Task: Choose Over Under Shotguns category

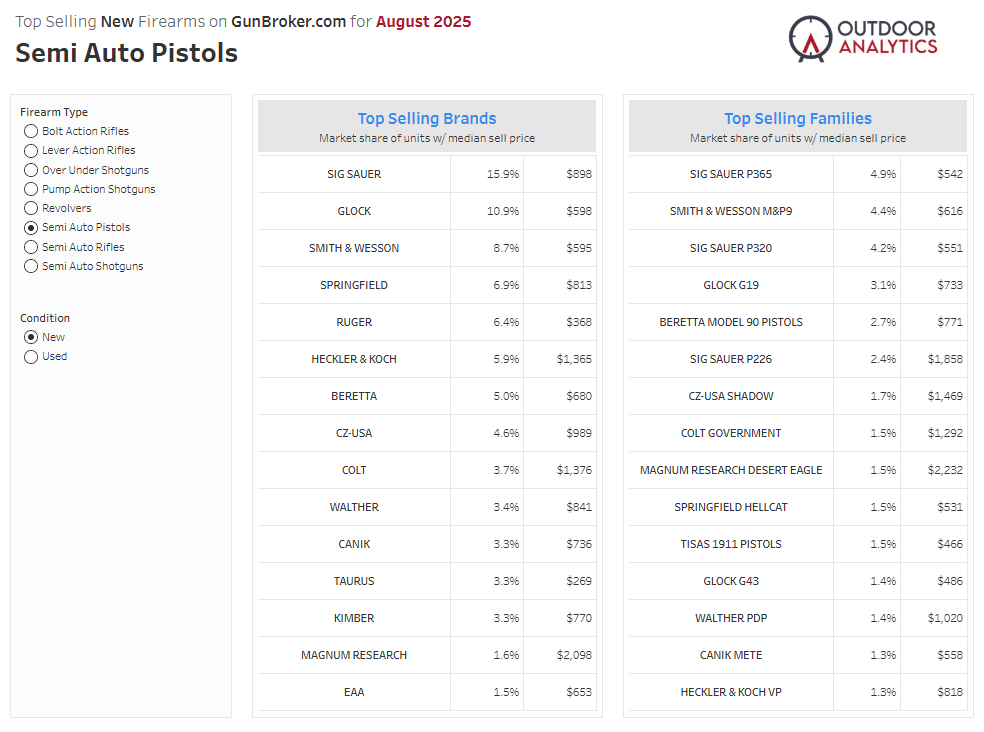Action: pyautogui.click(x=30, y=170)
